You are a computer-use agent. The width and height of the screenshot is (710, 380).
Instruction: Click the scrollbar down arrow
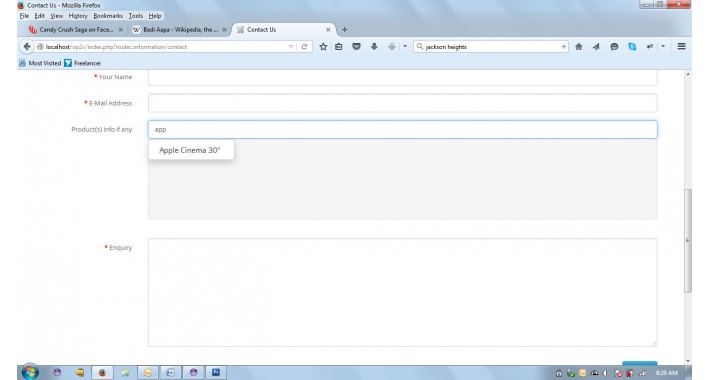688,361
